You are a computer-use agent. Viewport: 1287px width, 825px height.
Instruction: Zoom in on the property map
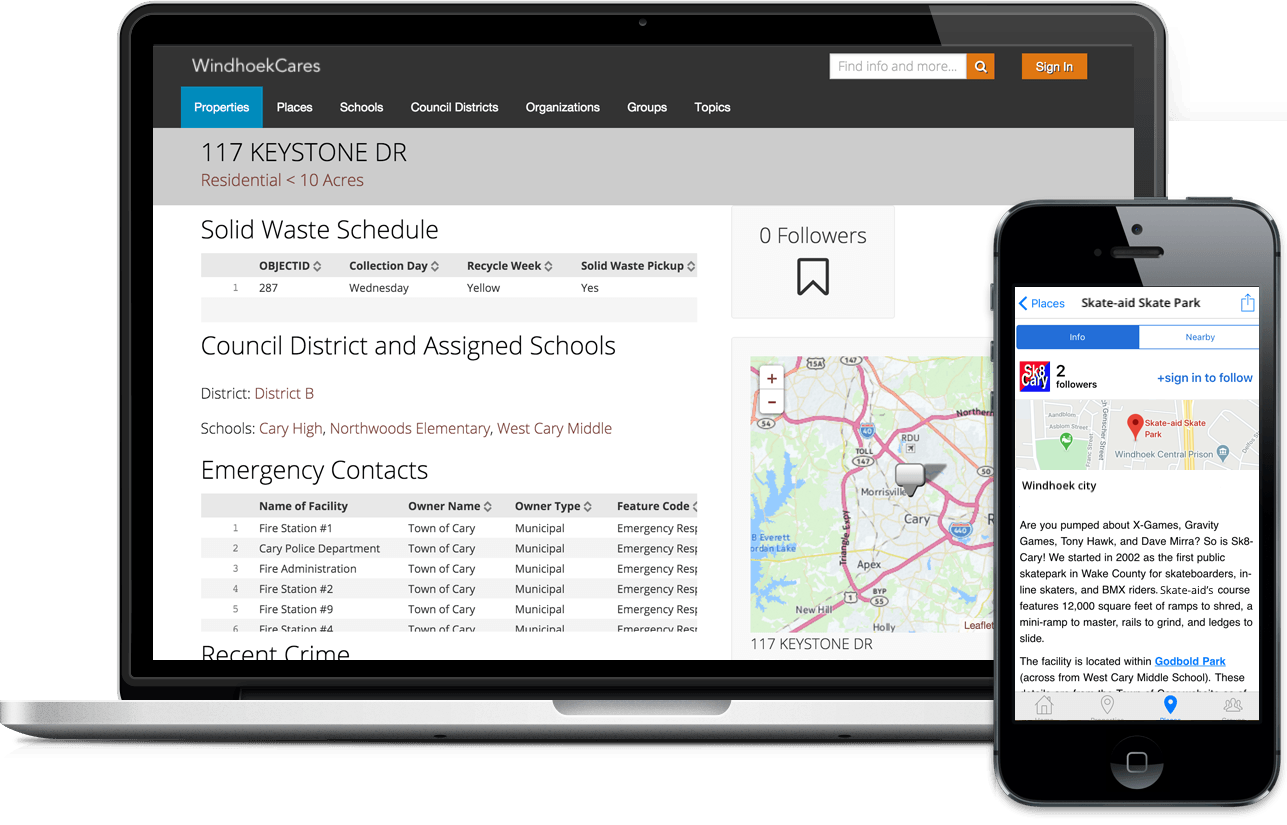771,379
